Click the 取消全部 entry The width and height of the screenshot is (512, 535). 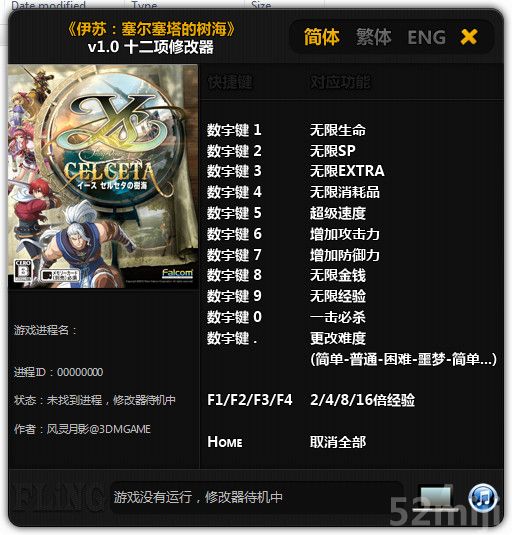338,442
